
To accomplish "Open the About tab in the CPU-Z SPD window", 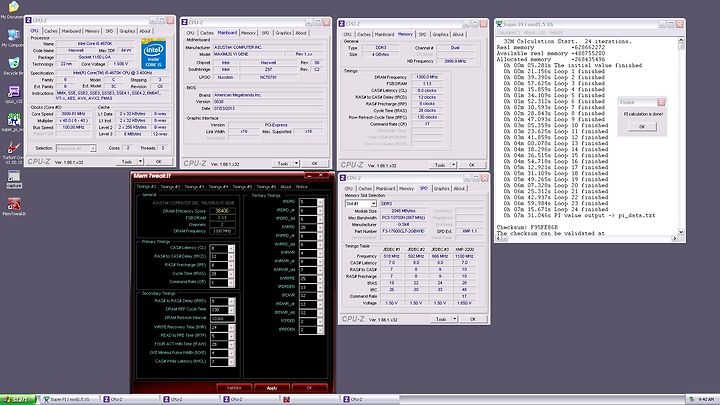I will 459,188.
